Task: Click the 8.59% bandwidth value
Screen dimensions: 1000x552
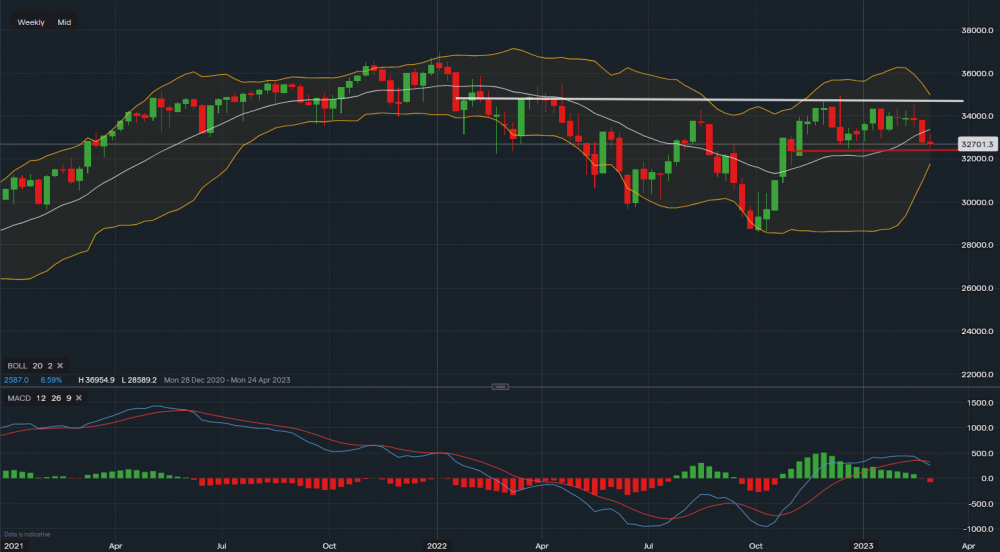Action: (49, 380)
